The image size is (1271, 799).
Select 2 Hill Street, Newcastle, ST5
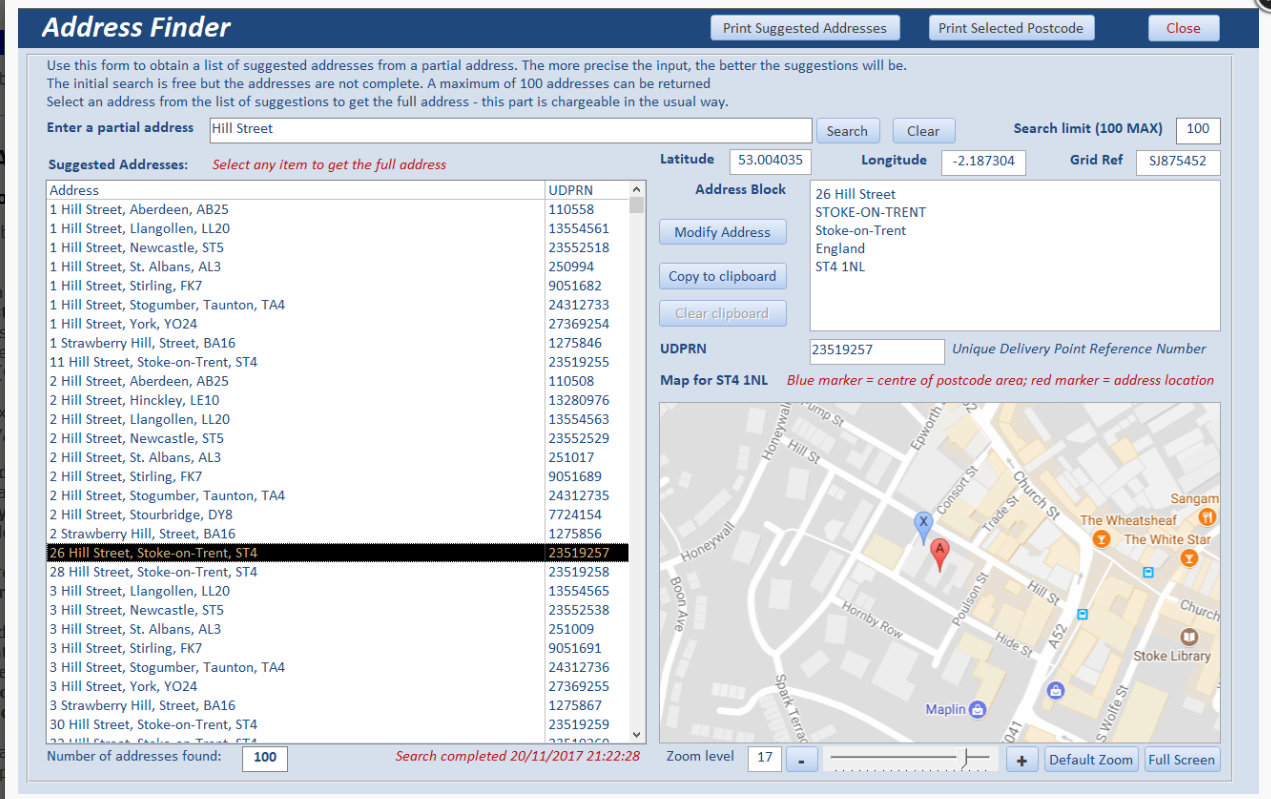pyautogui.click(x=337, y=438)
